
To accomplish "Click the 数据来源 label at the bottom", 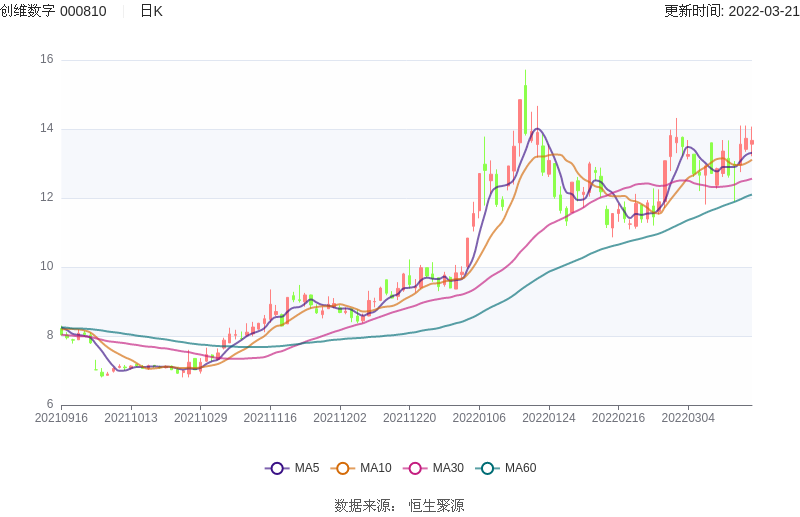I will pyautogui.click(x=363, y=506).
